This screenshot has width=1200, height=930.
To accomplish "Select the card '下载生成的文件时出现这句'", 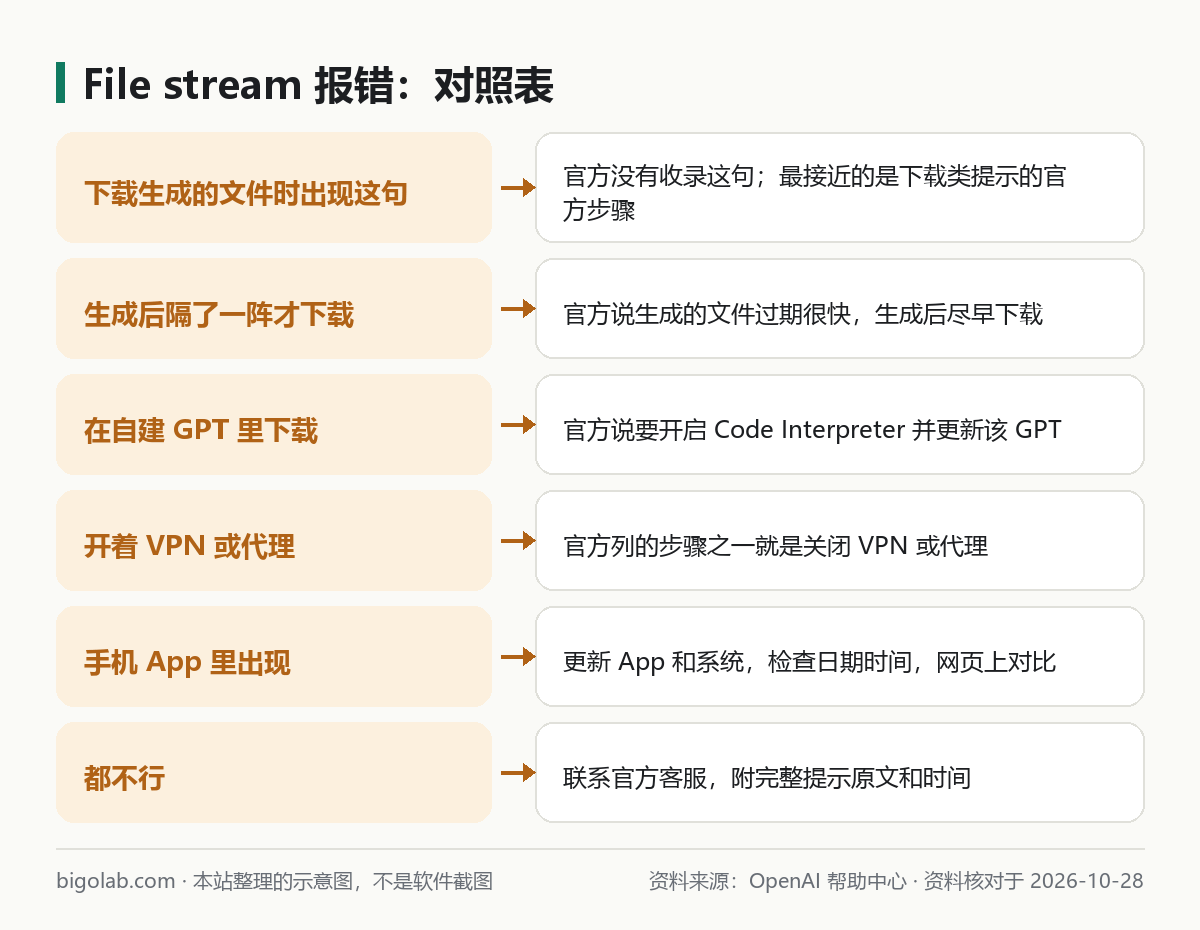I will pyautogui.click(x=274, y=187).
